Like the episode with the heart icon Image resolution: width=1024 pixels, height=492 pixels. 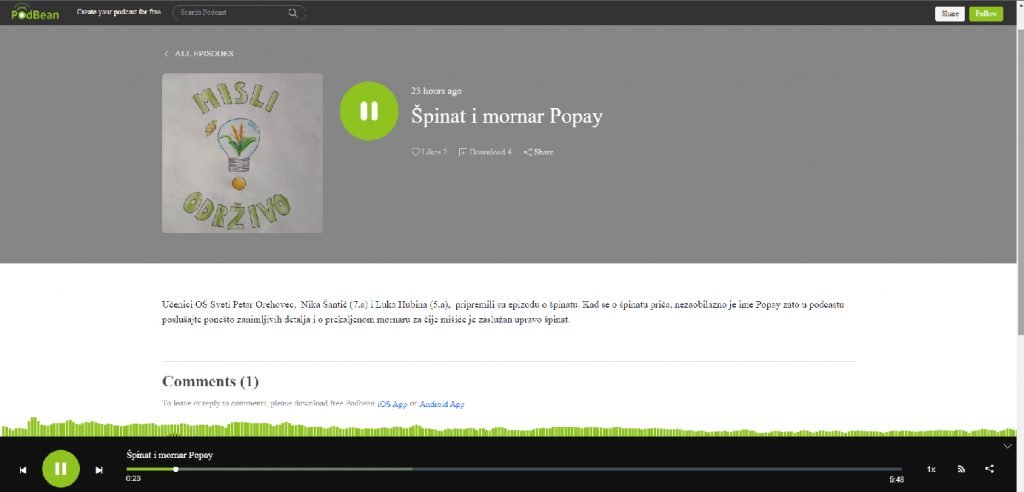point(416,152)
